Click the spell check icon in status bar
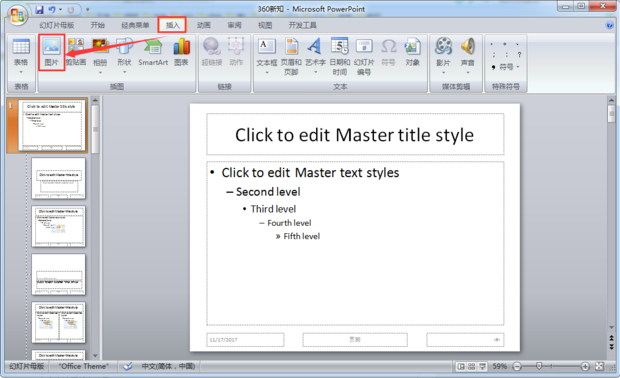 (128, 367)
